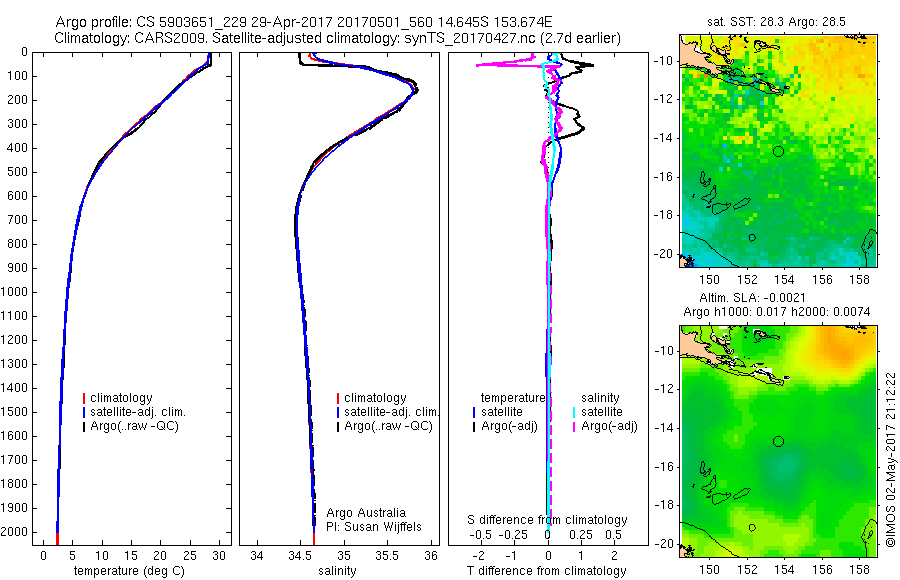Click the Climatology CARS2009 subtitle line
The width and height of the screenshot is (900, 580).
tap(338, 38)
